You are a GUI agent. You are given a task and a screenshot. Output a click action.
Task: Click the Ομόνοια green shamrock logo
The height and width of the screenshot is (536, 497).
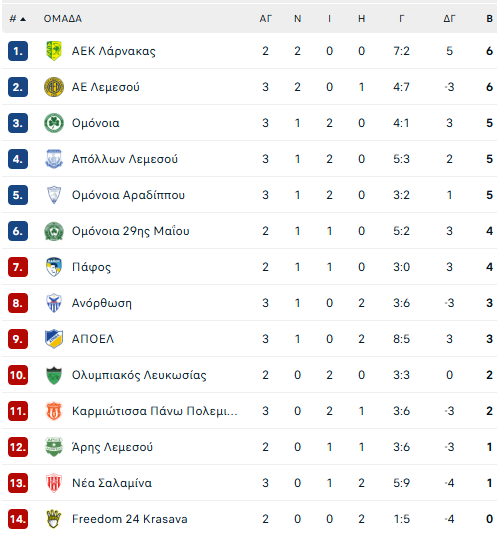pyautogui.click(x=54, y=123)
